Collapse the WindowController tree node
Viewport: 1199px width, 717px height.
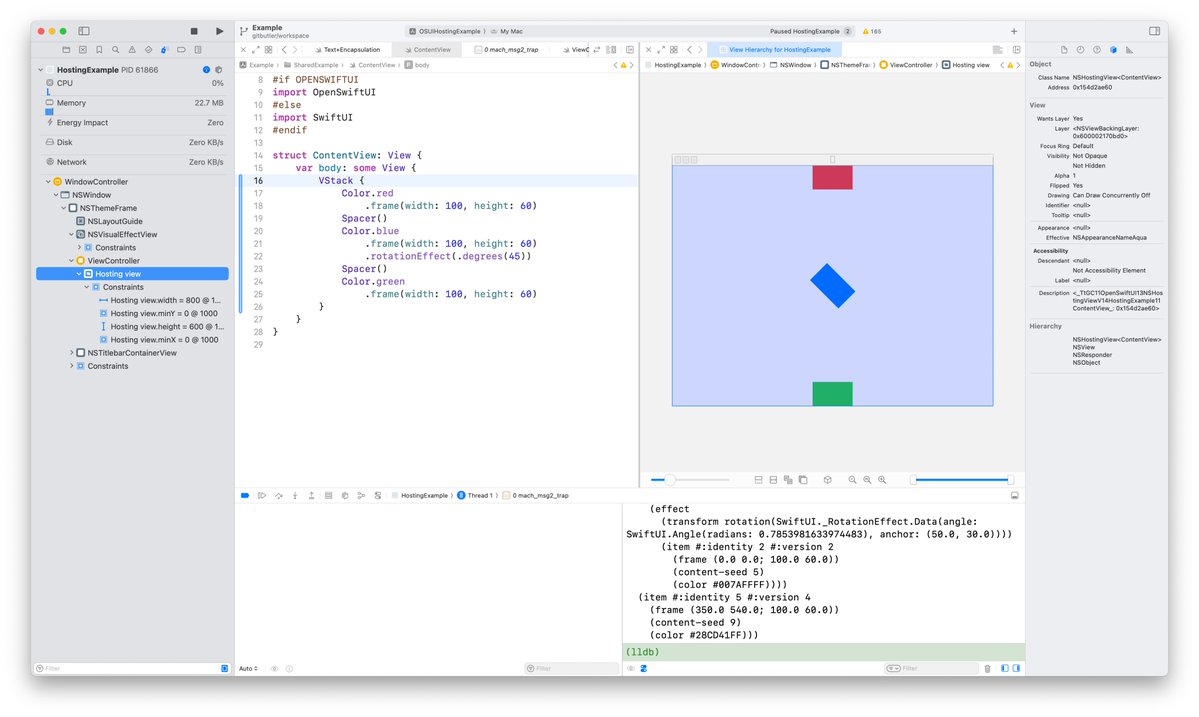(x=48, y=182)
